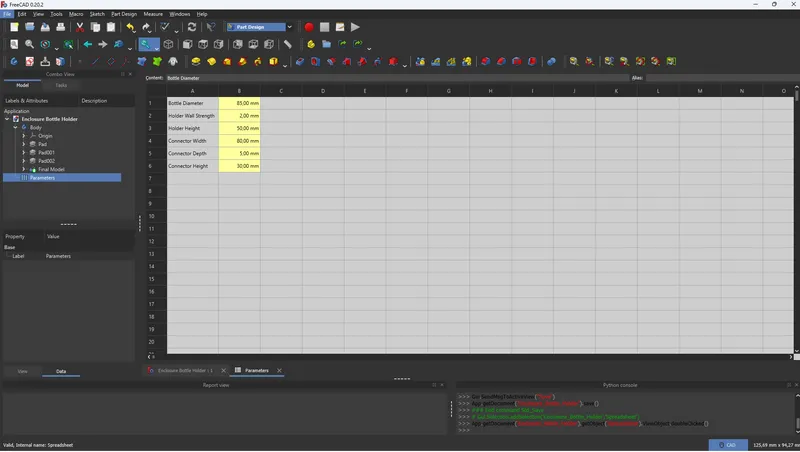
Task: Switch to the Data property tab
Action: 61,372
